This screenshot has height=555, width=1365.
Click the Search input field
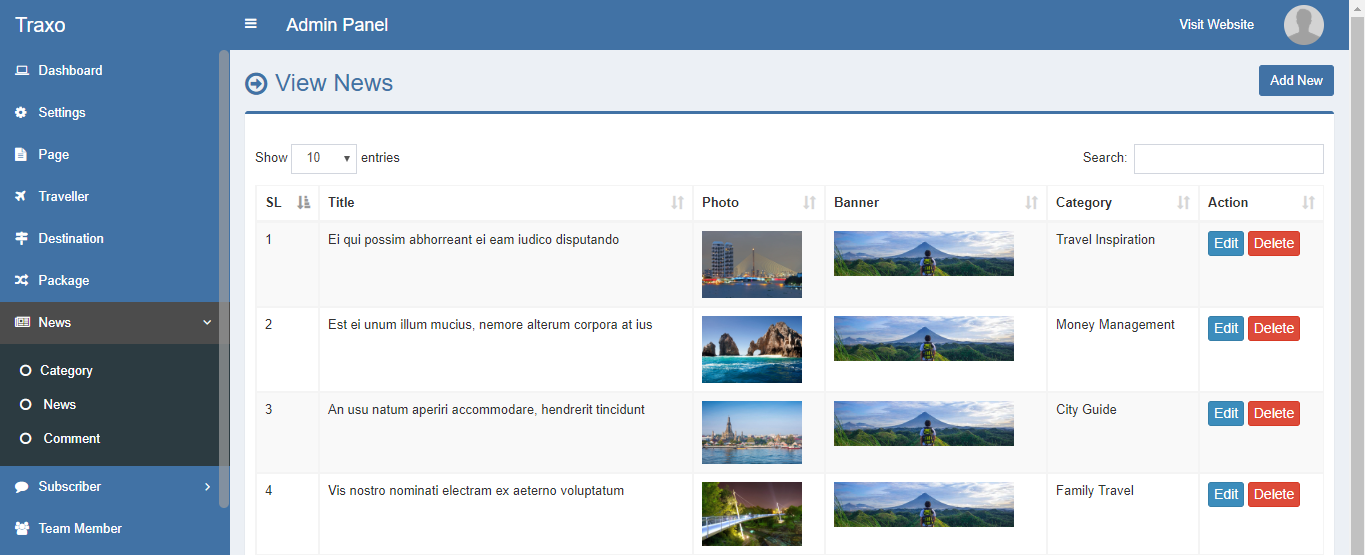1228,159
